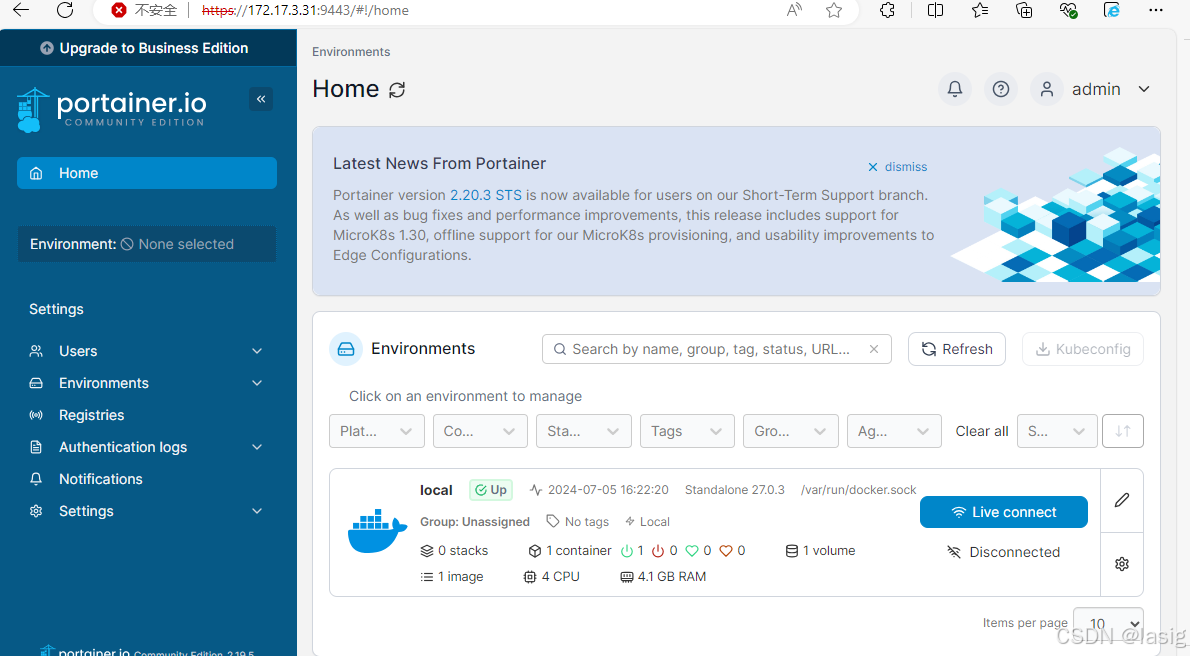This screenshot has height=656, width=1190.
Task: Click the Registries sidebar icon
Action: [x=36, y=415]
